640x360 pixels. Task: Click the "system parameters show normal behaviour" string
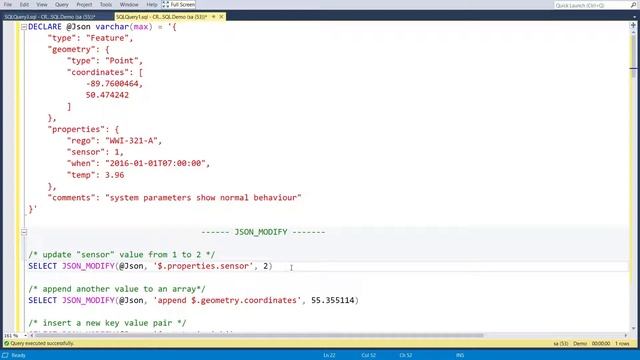pos(203,198)
